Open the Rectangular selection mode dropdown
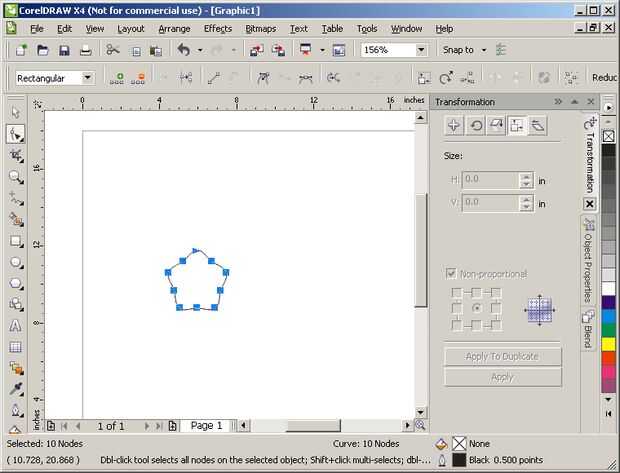The image size is (620, 473). tap(87, 78)
